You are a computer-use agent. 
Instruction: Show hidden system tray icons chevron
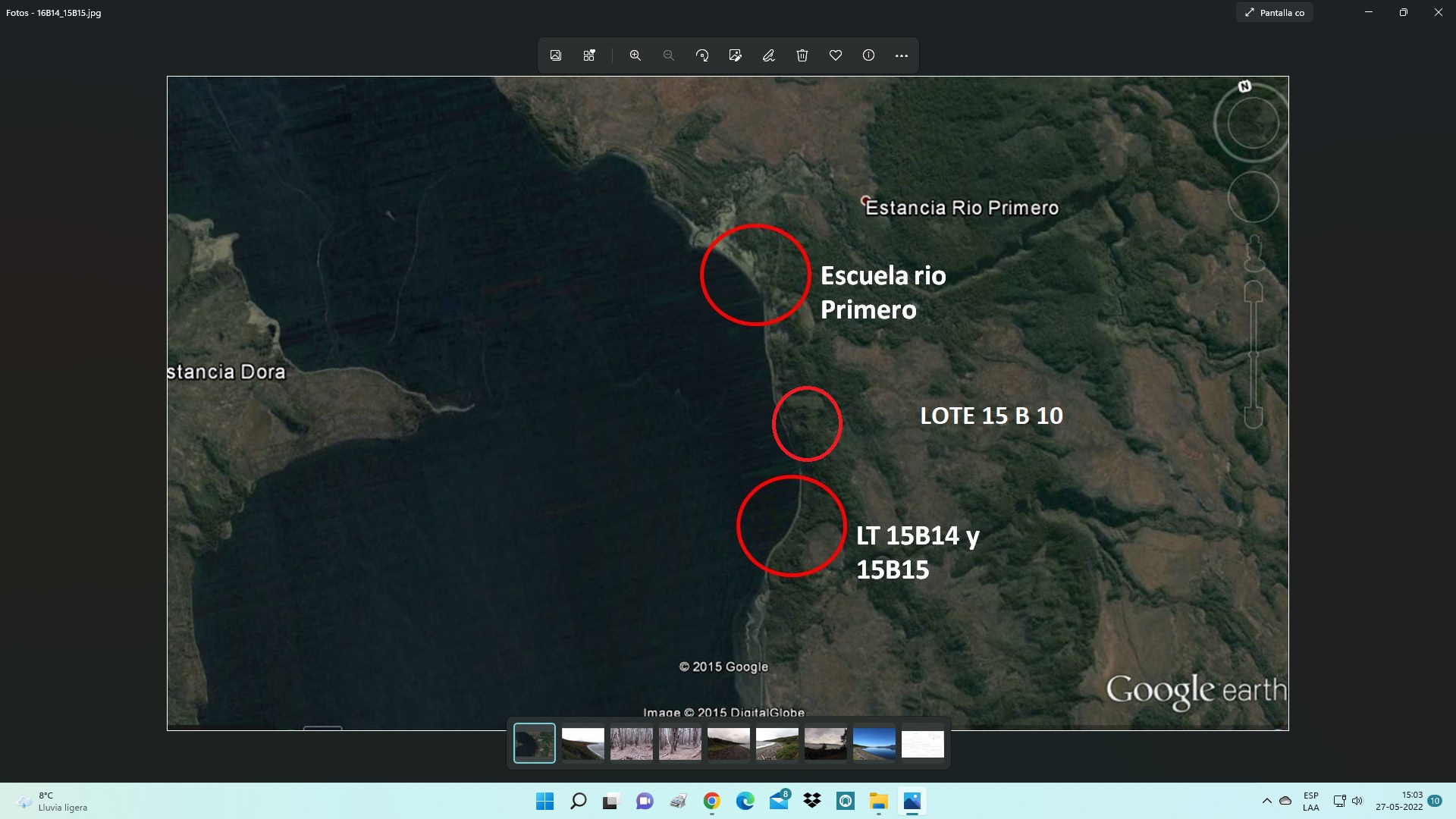tap(1266, 801)
